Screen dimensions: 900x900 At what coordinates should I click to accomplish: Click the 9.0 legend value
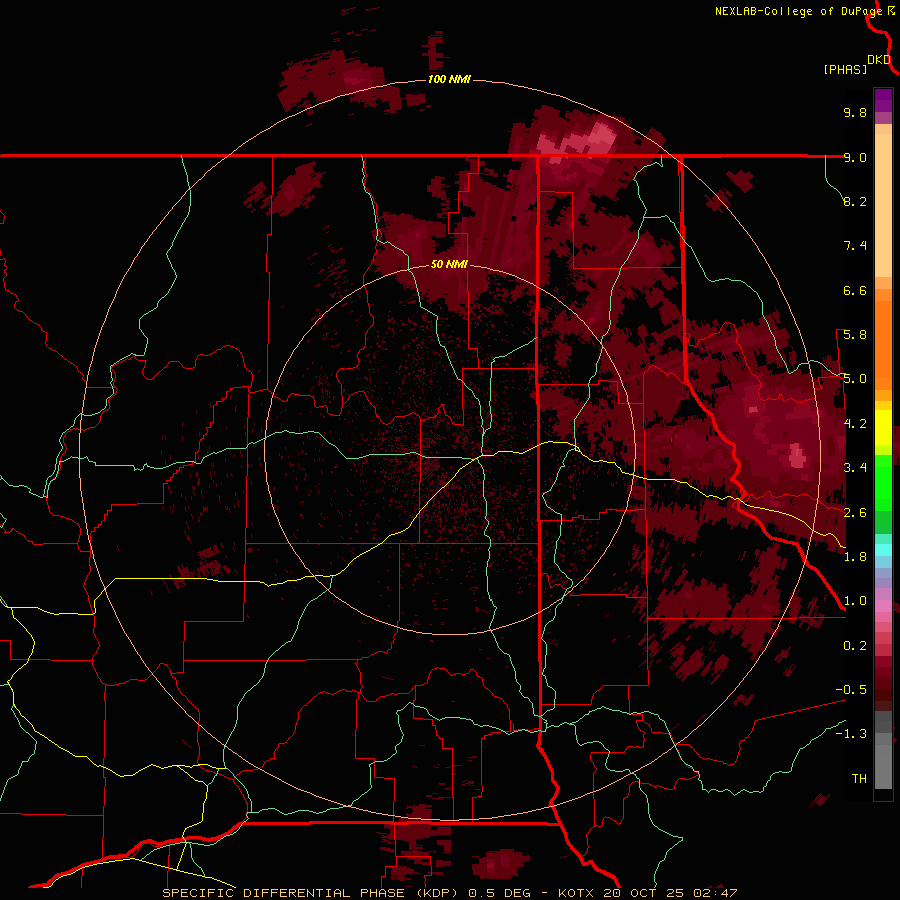(855, 157)
